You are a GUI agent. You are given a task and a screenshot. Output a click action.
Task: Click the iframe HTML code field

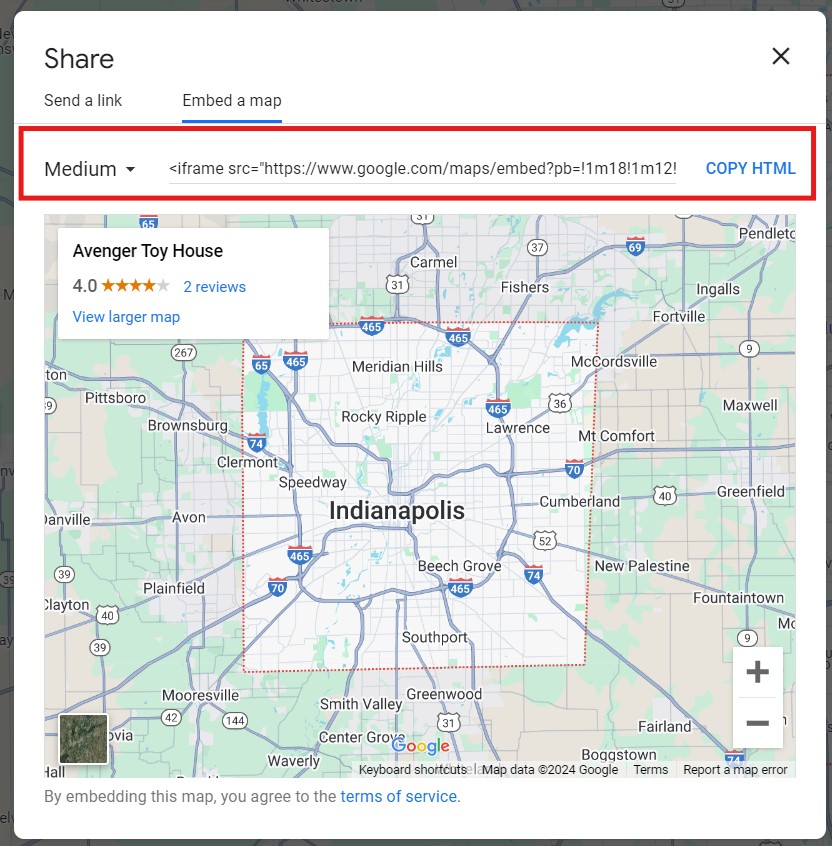pos(422,169)
